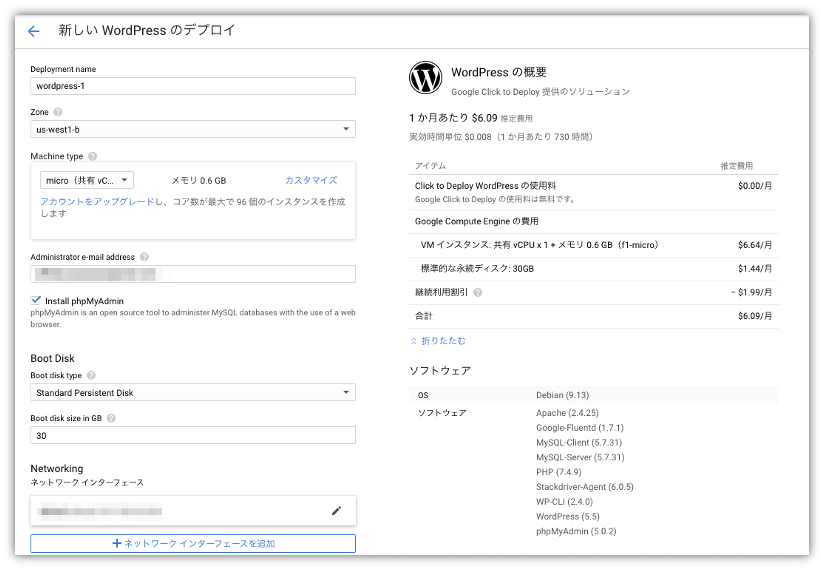Image resolution: width=824 pixels, height=570 pixels.
Task: Click the WordPress logo icon
Action: [x=425, y=78]
